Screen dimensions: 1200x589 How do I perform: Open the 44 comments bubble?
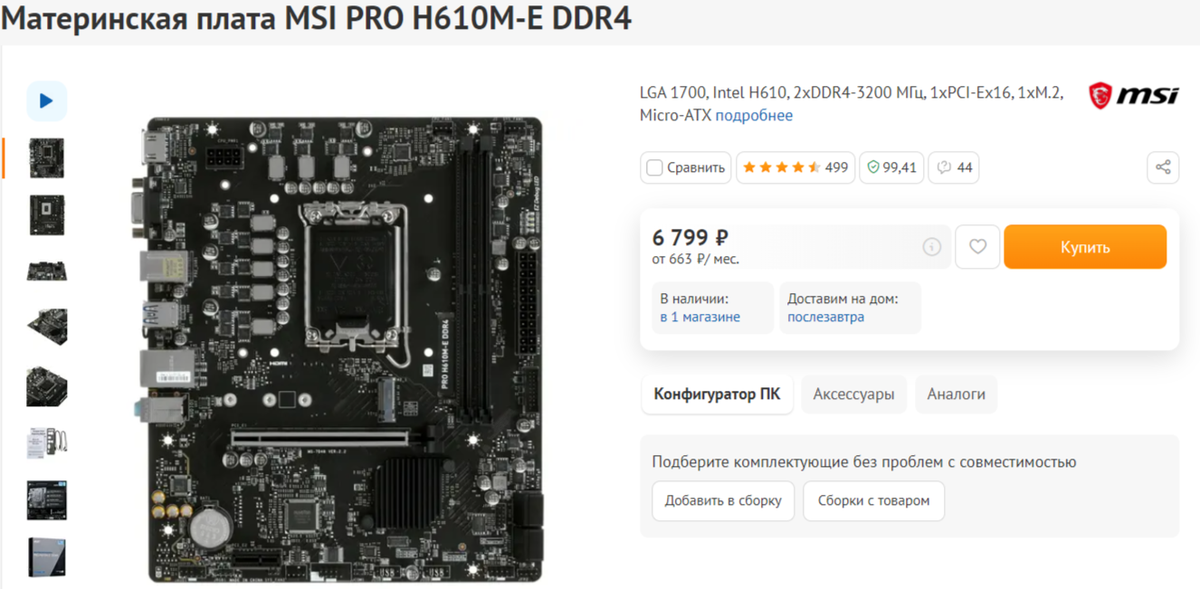pyautogui.click(x=954, y=167)
